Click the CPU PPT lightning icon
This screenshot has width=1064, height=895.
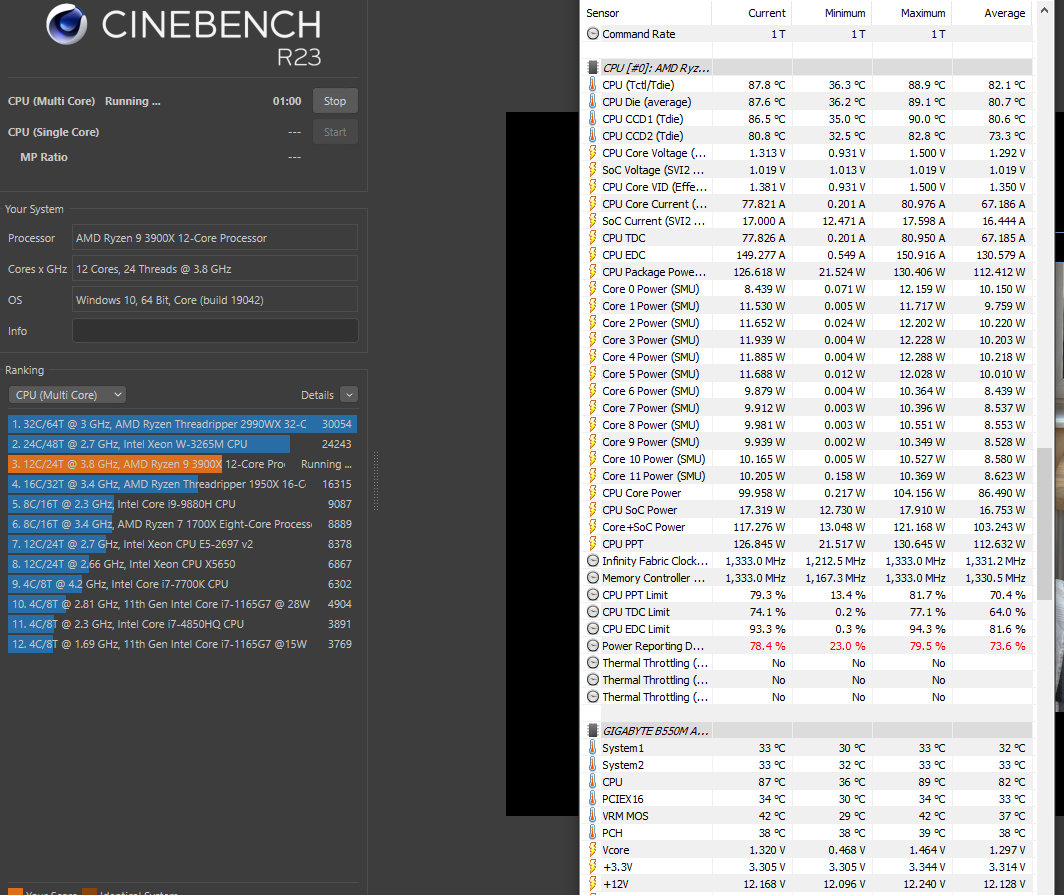click(592, 544)
